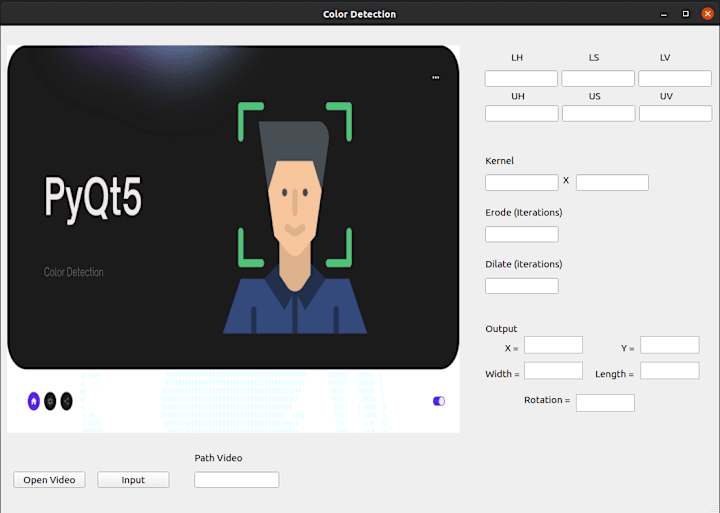Screen dimensions: 720x513
Task: Focus the second Kernel size field
Action: 613,182
